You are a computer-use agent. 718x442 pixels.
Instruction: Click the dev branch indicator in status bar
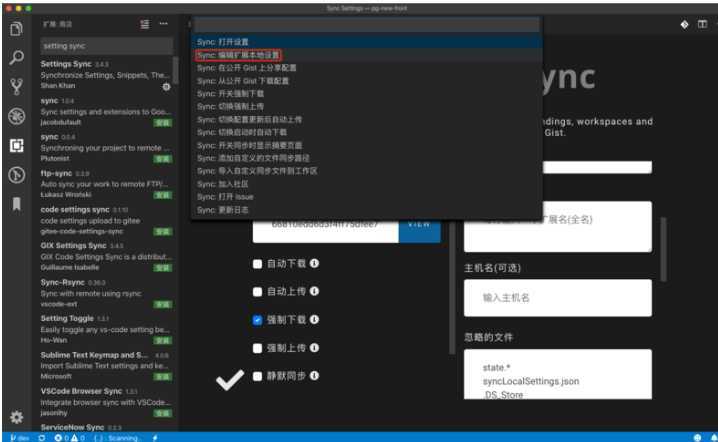coord(20,438)
